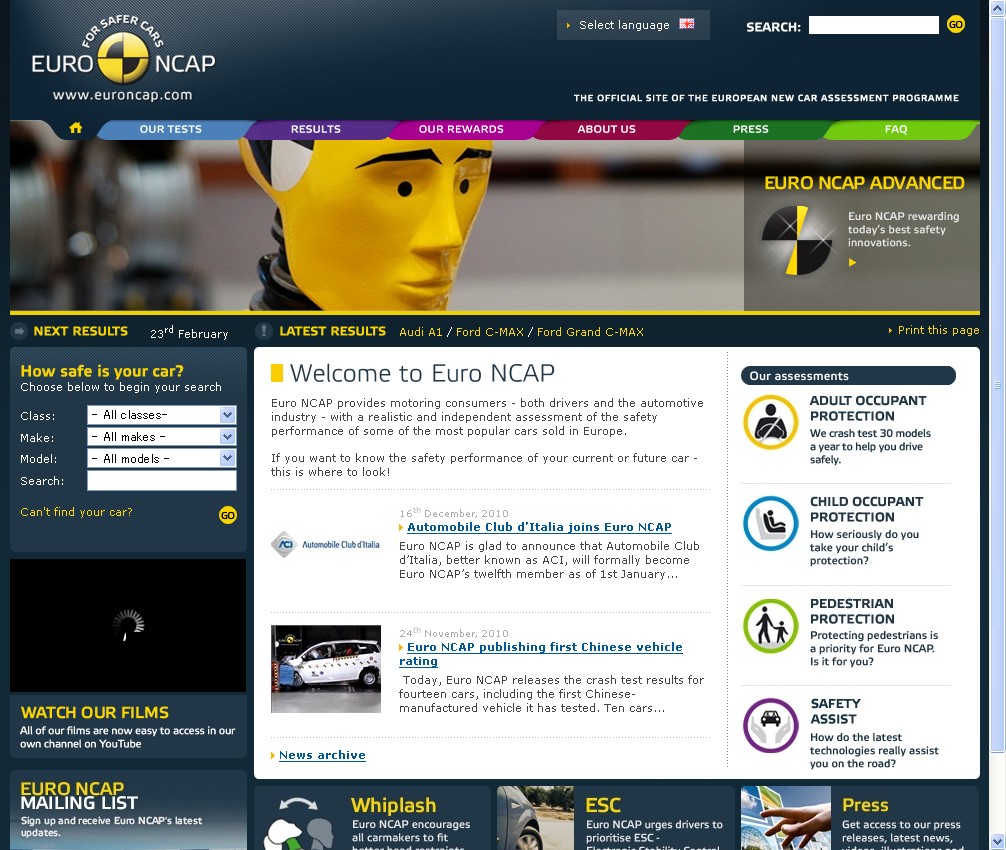Click the ESC car wheel thumbnail
This screenshot has height=850, width=1006.
[536, 818]
